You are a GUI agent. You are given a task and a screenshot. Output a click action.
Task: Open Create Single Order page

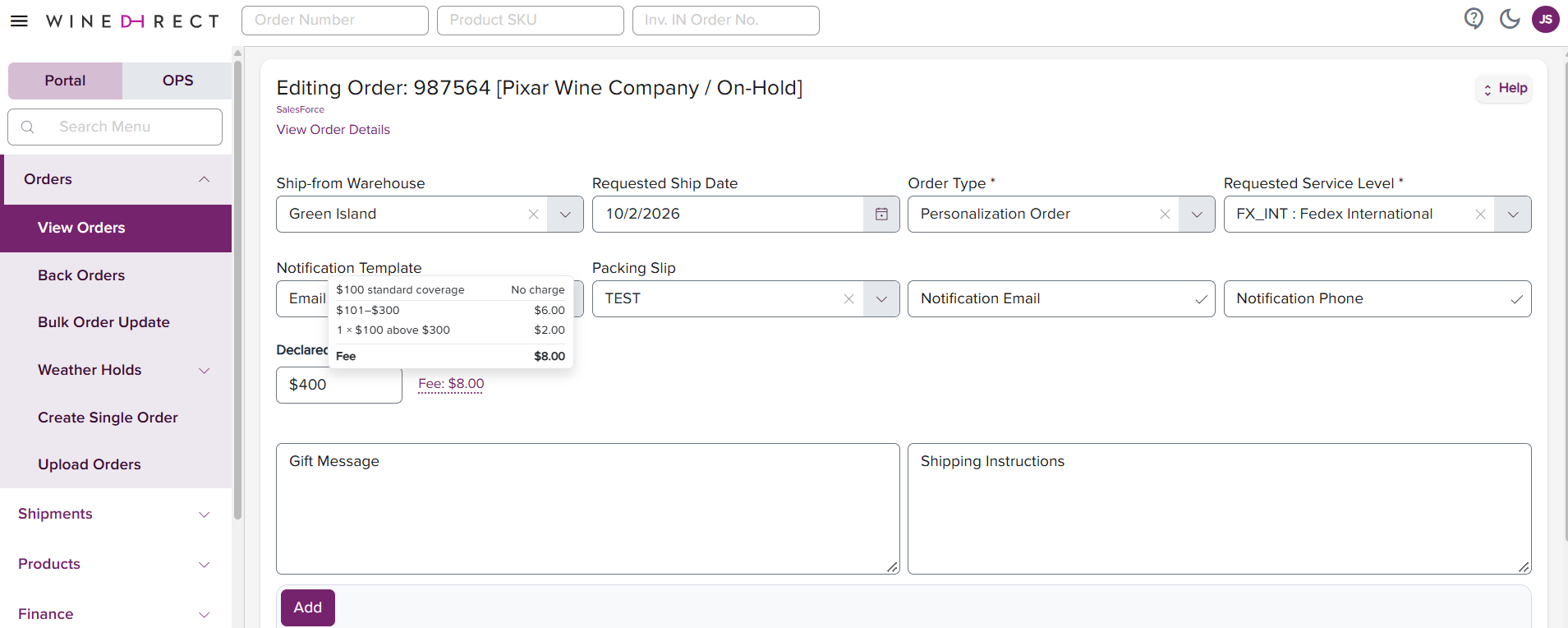(x=116, y=418)
